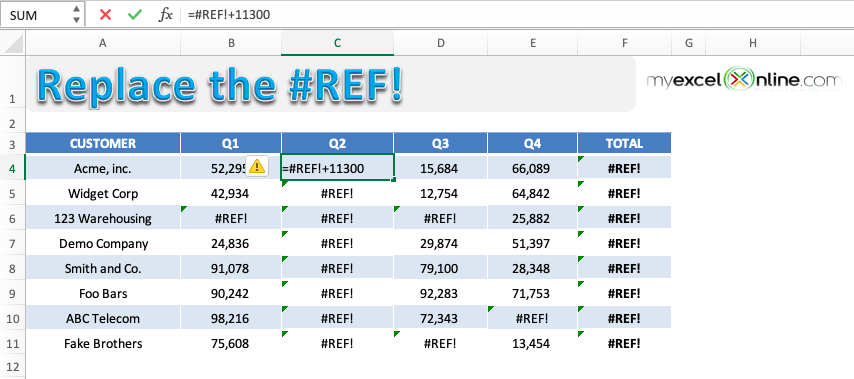Cancel the formula entry with red X
This screenshot has height=379, width=854.
point(106,15)
